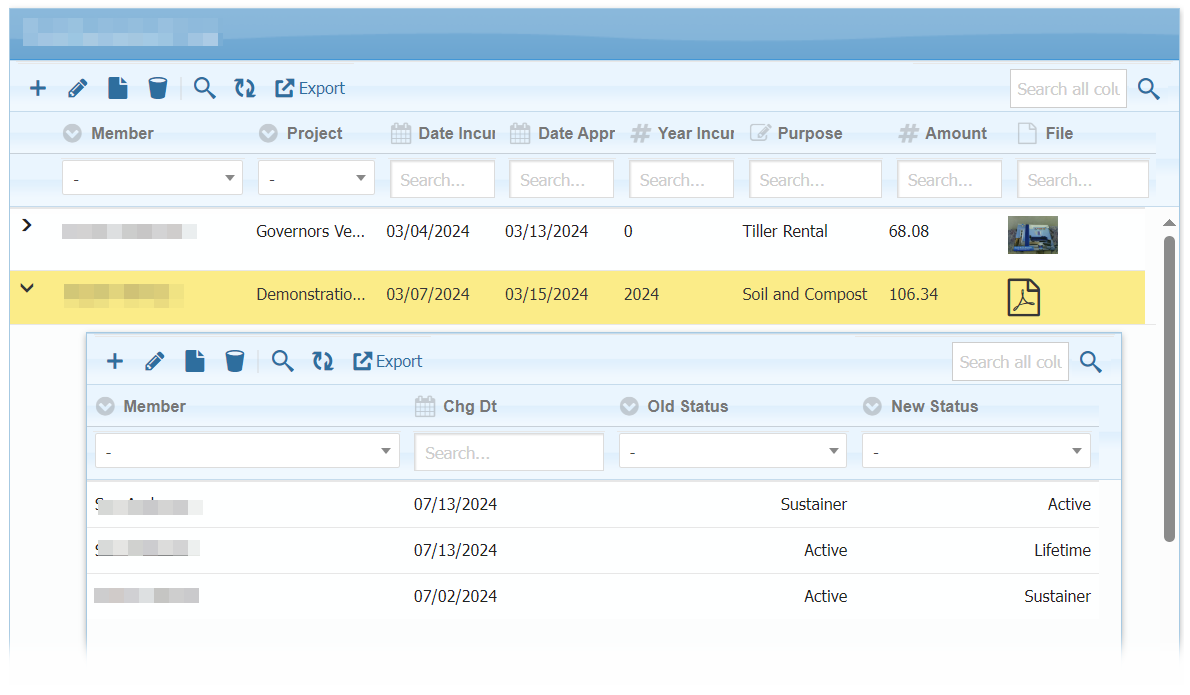Click the copy document icon in nested grid toolbar
The width and height of the screenshot is (1190, 695).
[195, 361]
